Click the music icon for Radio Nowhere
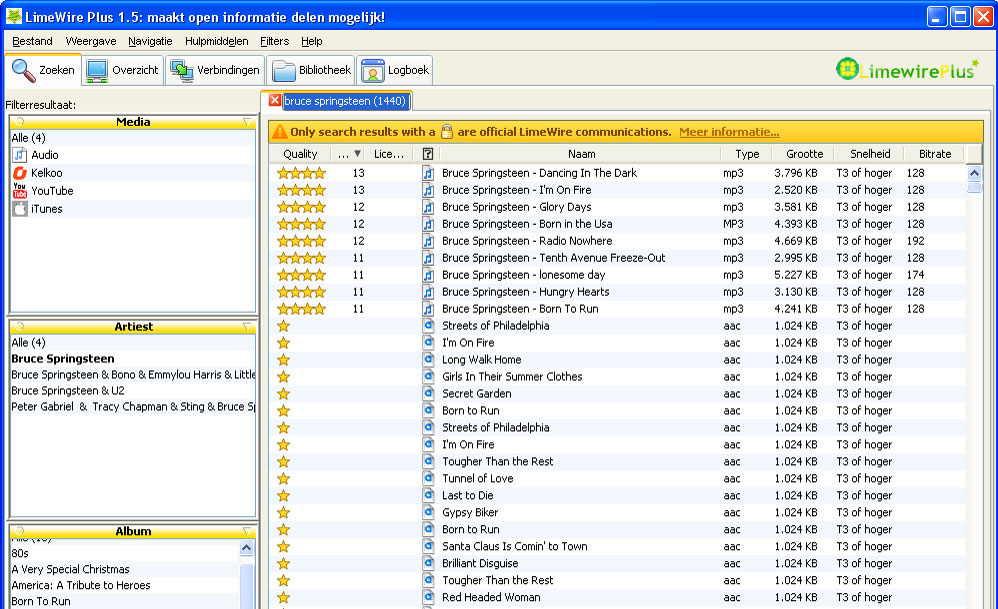Image resolution: width=998 pixels, height=609 pixels. (x=428, y=241)
